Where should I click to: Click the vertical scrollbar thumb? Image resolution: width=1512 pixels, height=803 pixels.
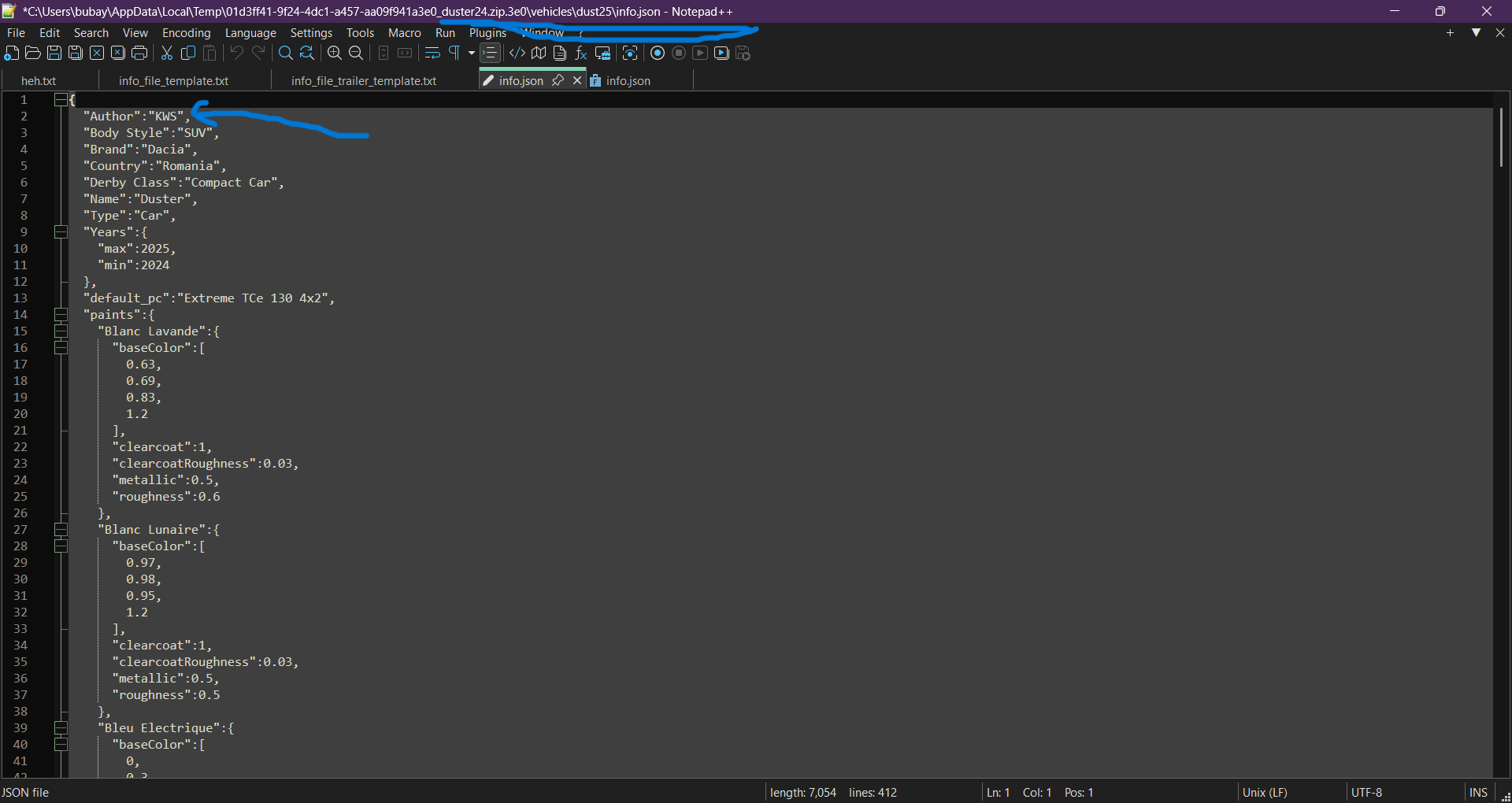1501,137
